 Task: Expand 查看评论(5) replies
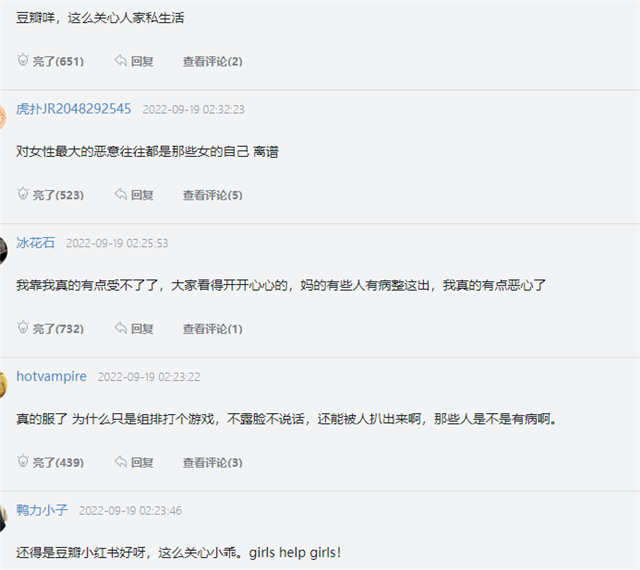[212, 195]
